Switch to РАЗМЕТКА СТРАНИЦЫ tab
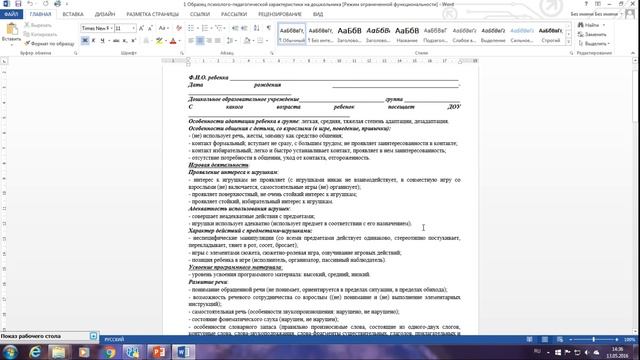The height and width of the screenshot is (360, 640). [153, 14]
